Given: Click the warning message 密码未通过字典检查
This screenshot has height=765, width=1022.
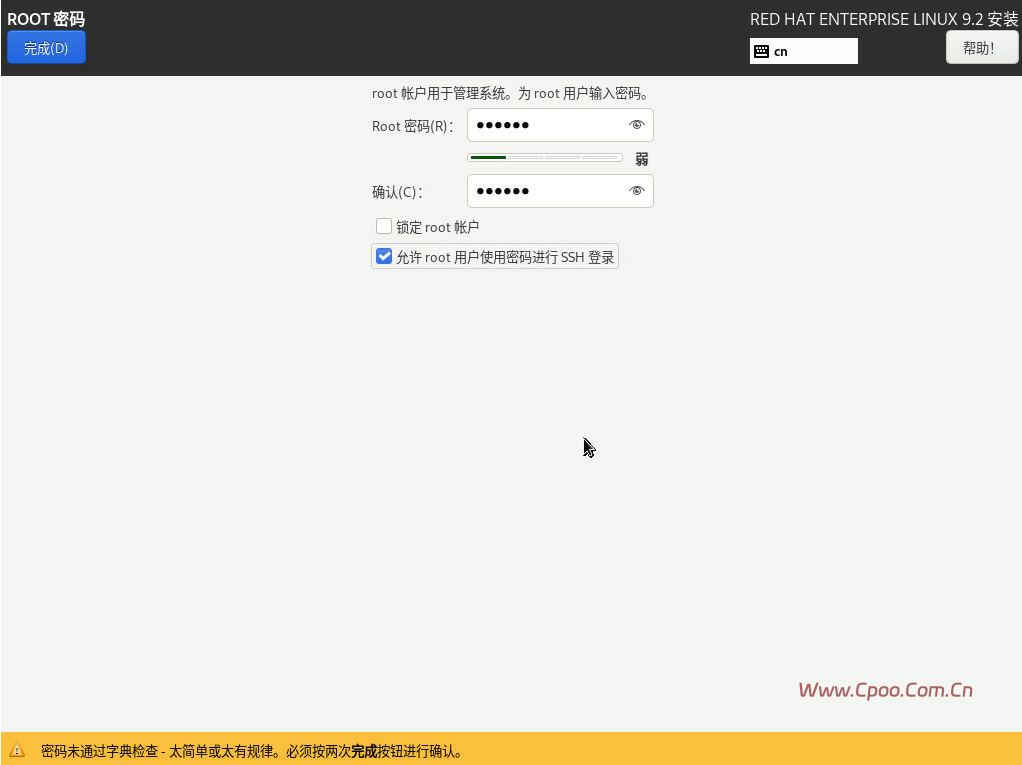Looking at the screenshot, I should (x=252, y=751).
